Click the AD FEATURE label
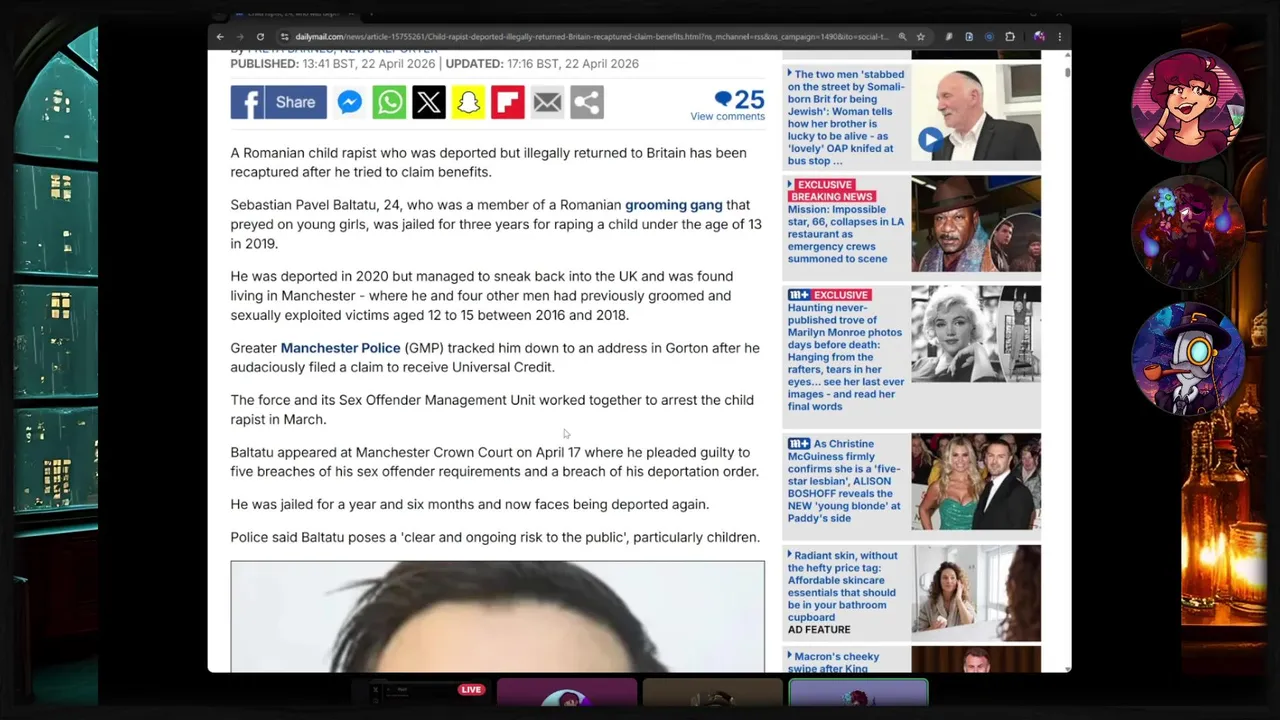Image resolution: width=1280 pixels, height=720 pixels. [819, 630]
